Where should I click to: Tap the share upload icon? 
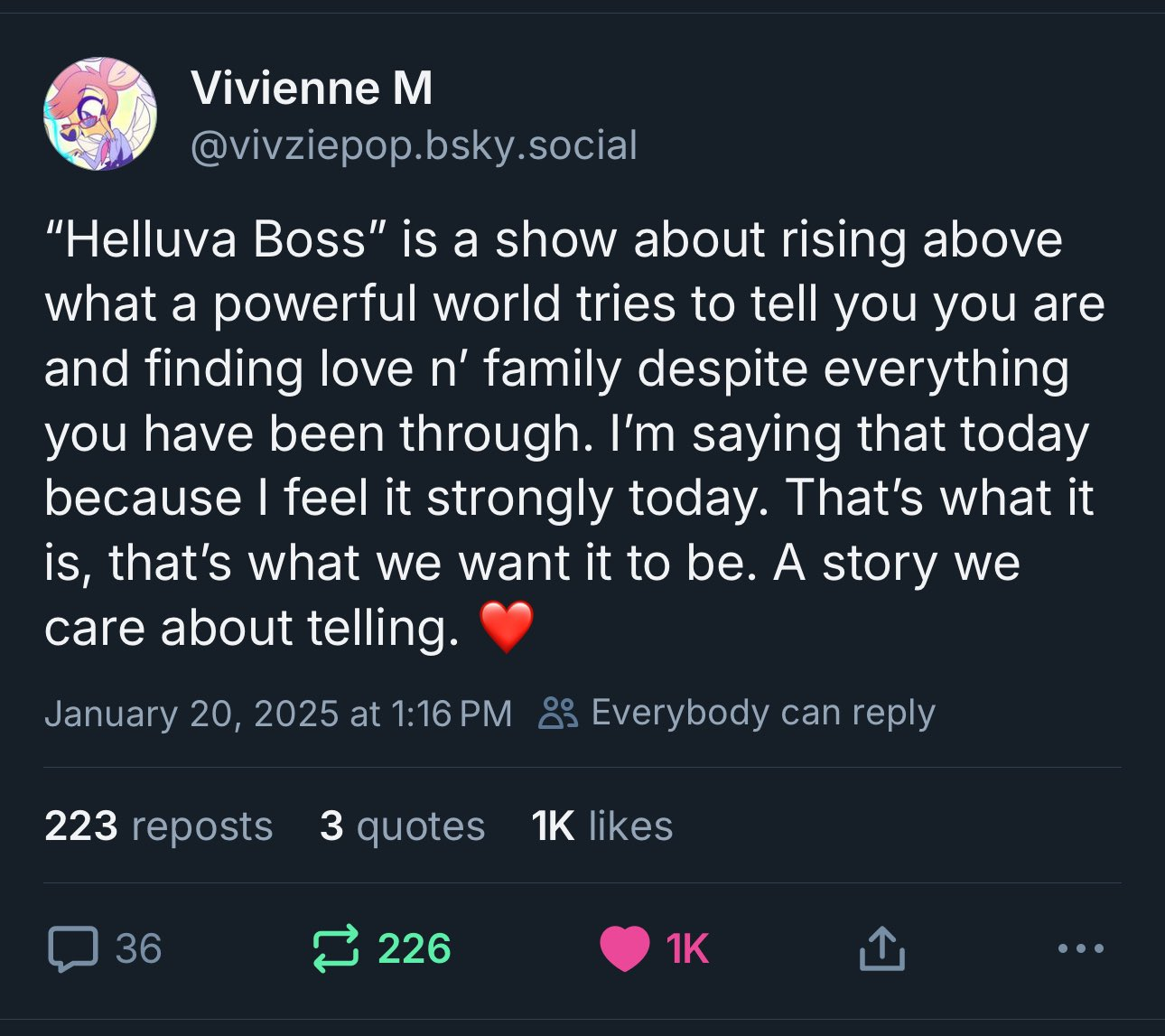point(881,948)
